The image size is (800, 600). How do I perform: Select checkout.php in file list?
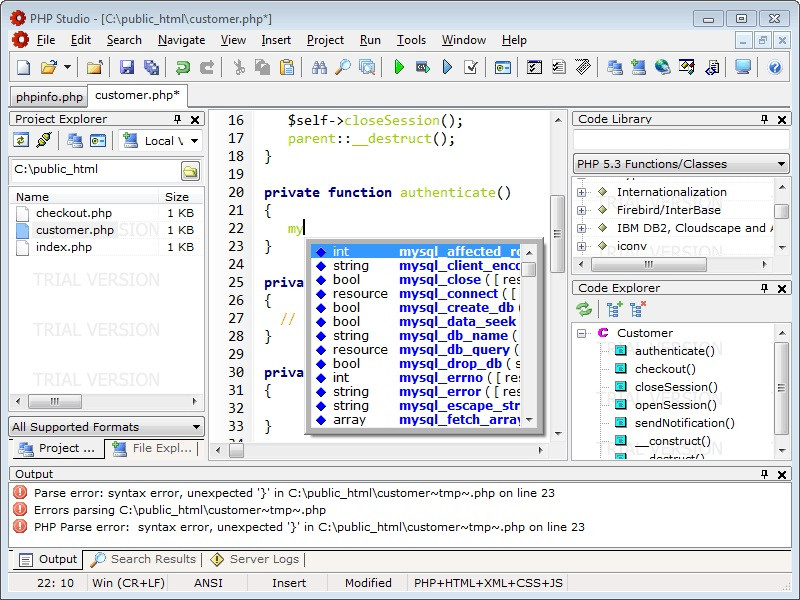click(73, 213)
